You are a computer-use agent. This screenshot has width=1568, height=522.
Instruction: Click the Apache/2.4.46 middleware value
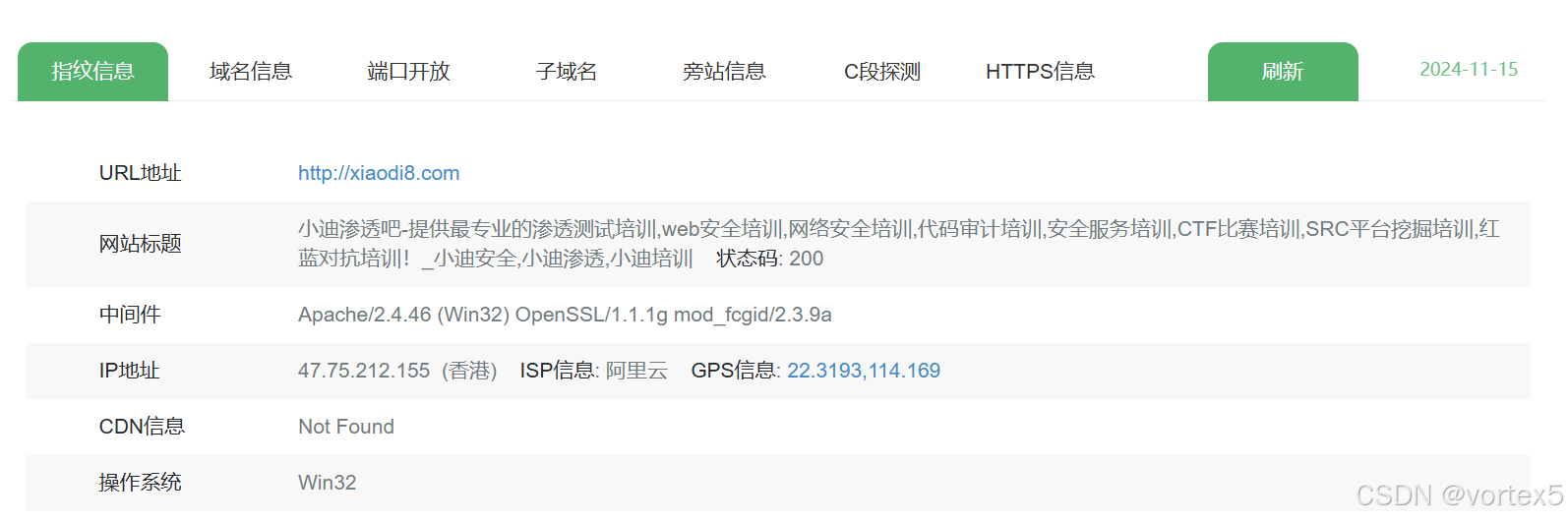(565, 315)
